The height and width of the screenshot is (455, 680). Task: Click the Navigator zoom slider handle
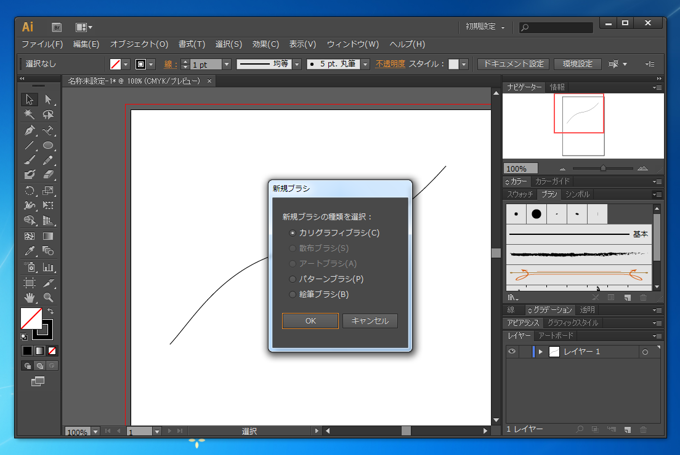click(603, 168)
